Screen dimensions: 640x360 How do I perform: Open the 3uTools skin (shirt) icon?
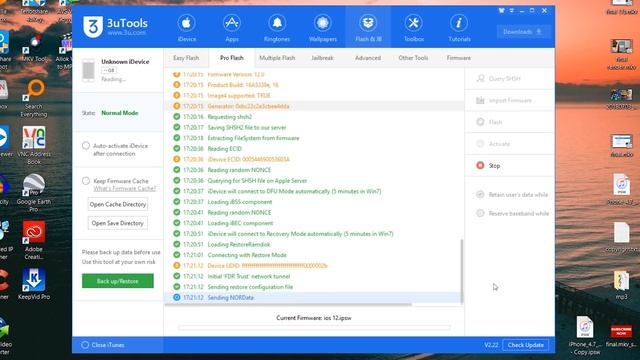(501, 11)
